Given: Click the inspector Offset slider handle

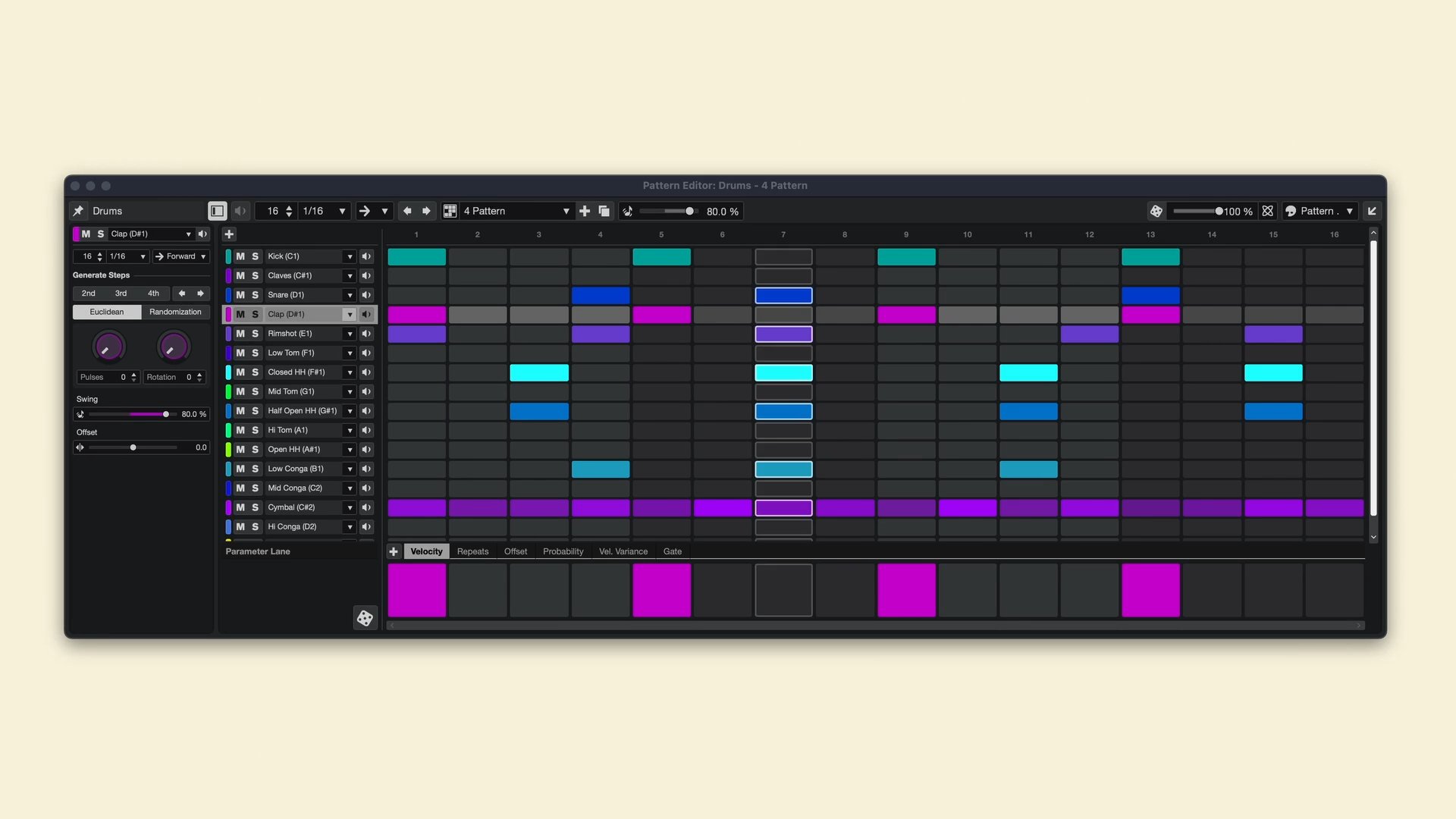Looking at the screenshot, I should pyautogui.click(x=133, y=447).
